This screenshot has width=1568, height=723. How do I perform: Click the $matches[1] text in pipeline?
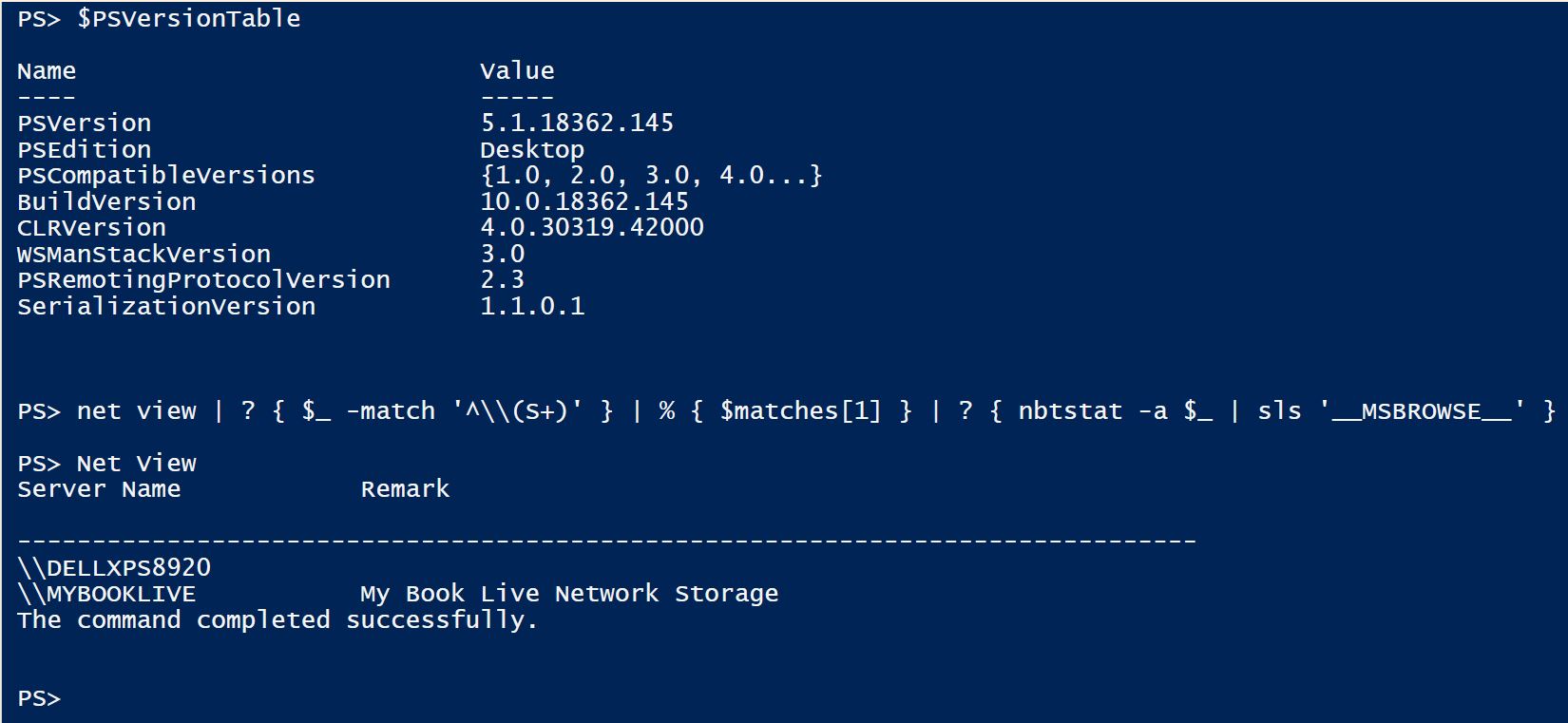800,411
